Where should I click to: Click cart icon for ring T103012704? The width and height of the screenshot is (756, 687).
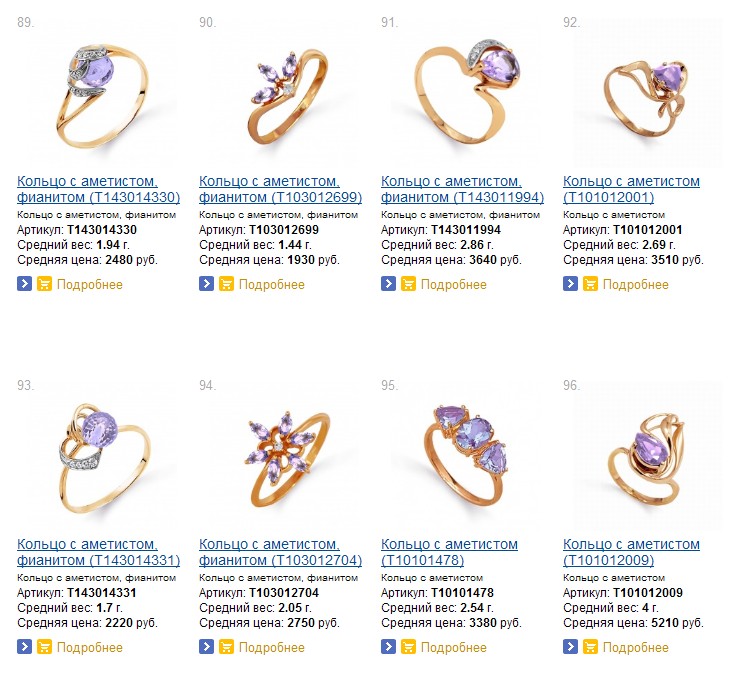coord(226,647)
